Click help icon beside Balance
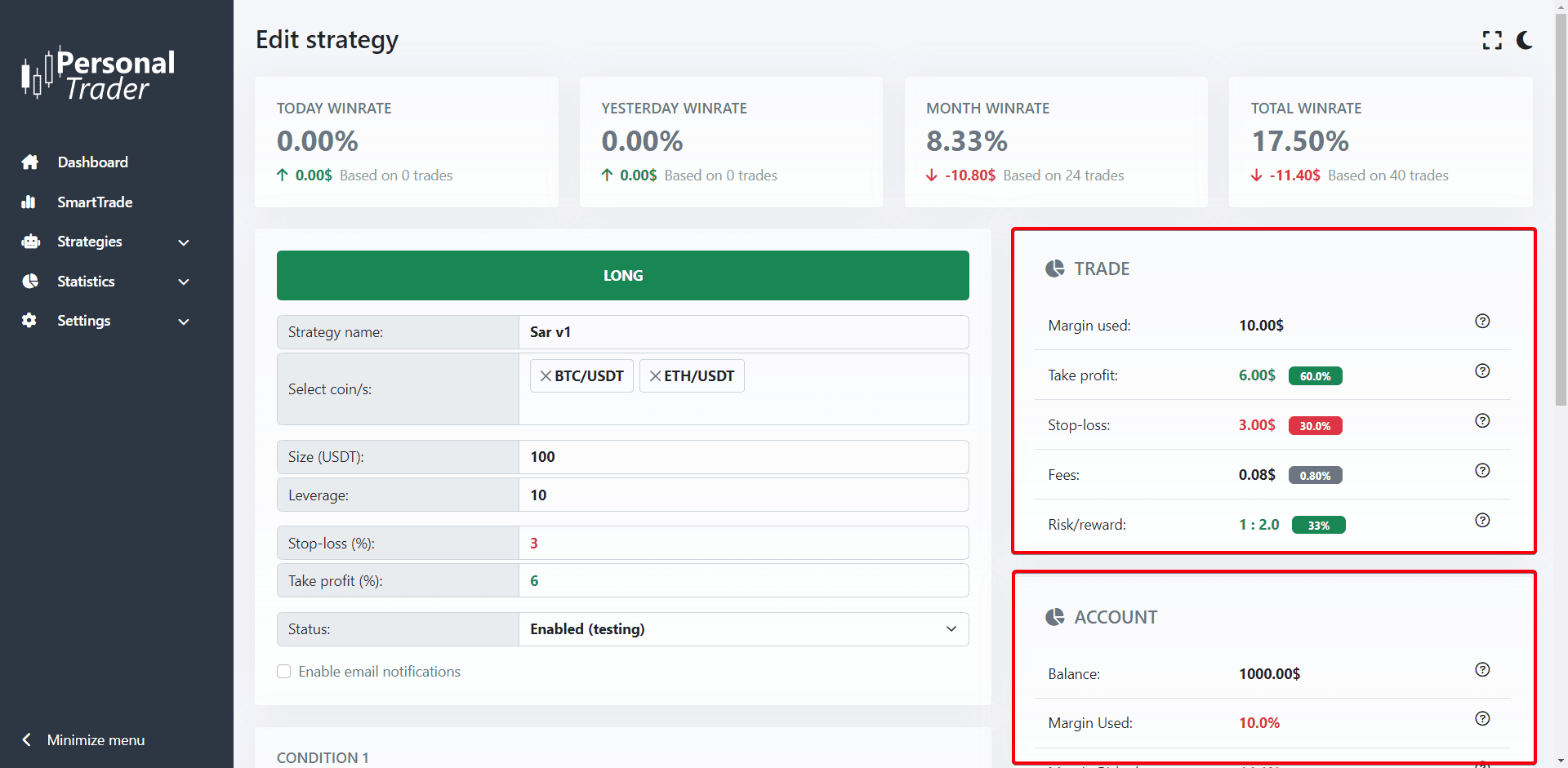 pos(1482,670)
